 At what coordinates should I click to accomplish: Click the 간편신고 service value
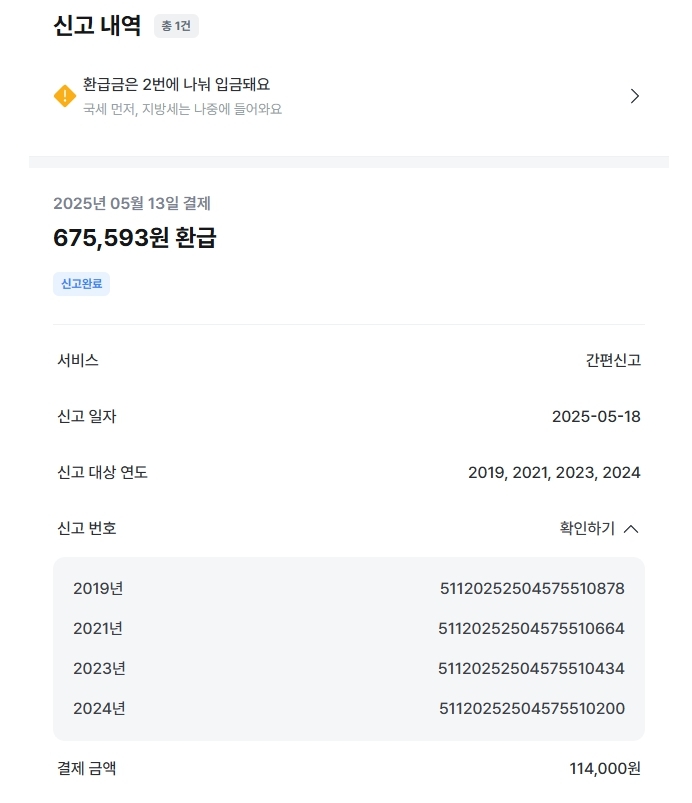click(x=613, y=360)
